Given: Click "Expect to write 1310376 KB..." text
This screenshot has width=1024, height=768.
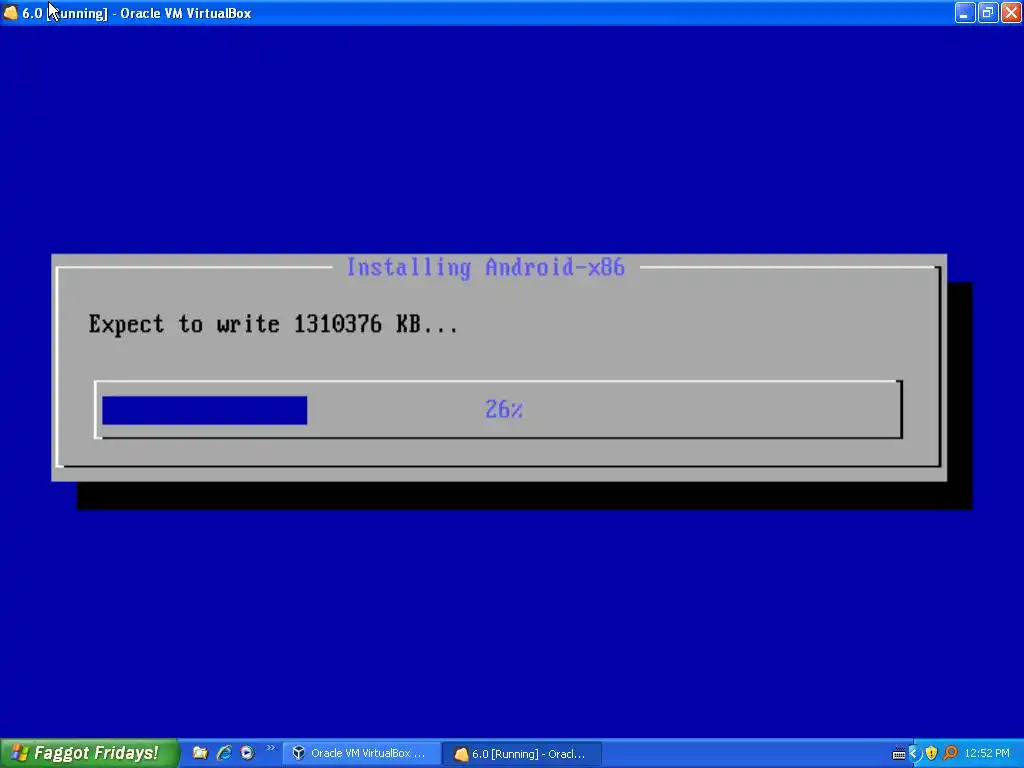Looking at the screenshot, I should [273, 324].
